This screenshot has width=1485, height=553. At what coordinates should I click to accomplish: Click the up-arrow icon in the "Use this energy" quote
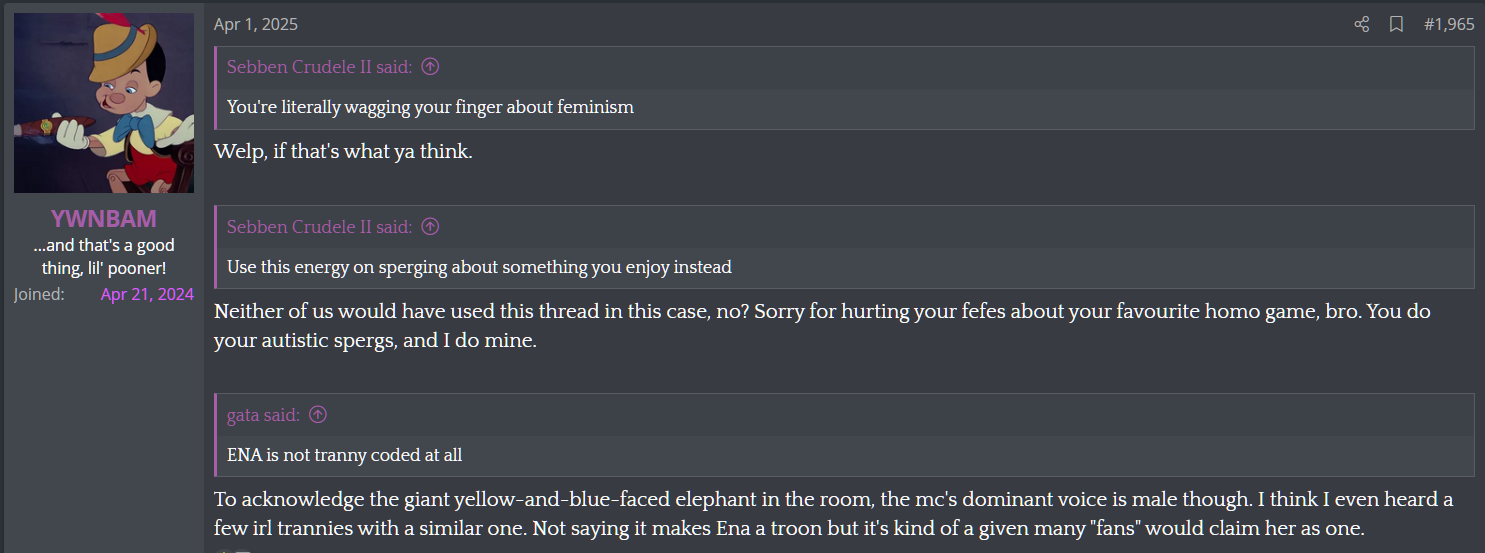430,227
